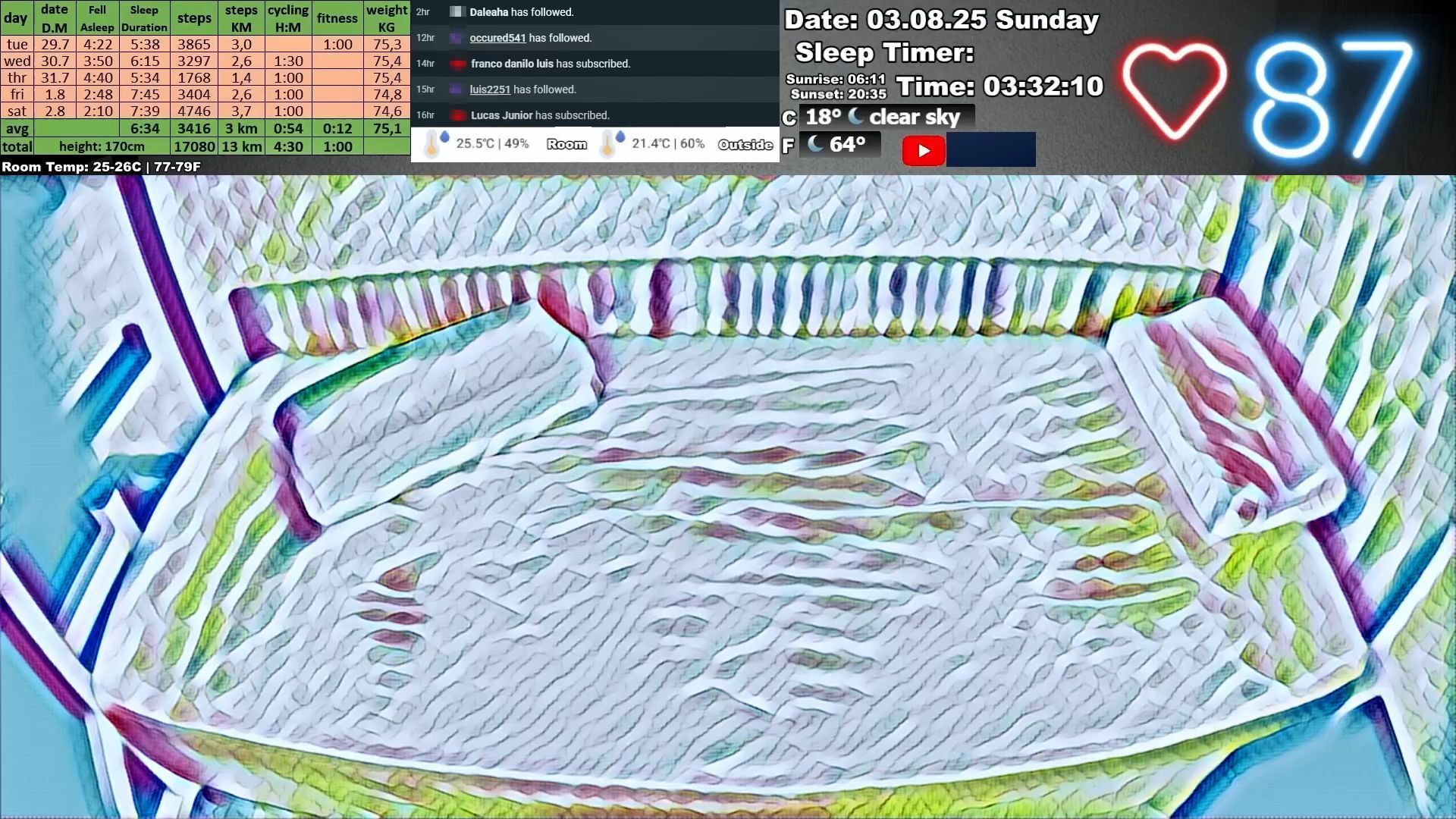Screen dimensions: 1456x819
Task: Click the avg steps value 3416
Action: [194, 128]
